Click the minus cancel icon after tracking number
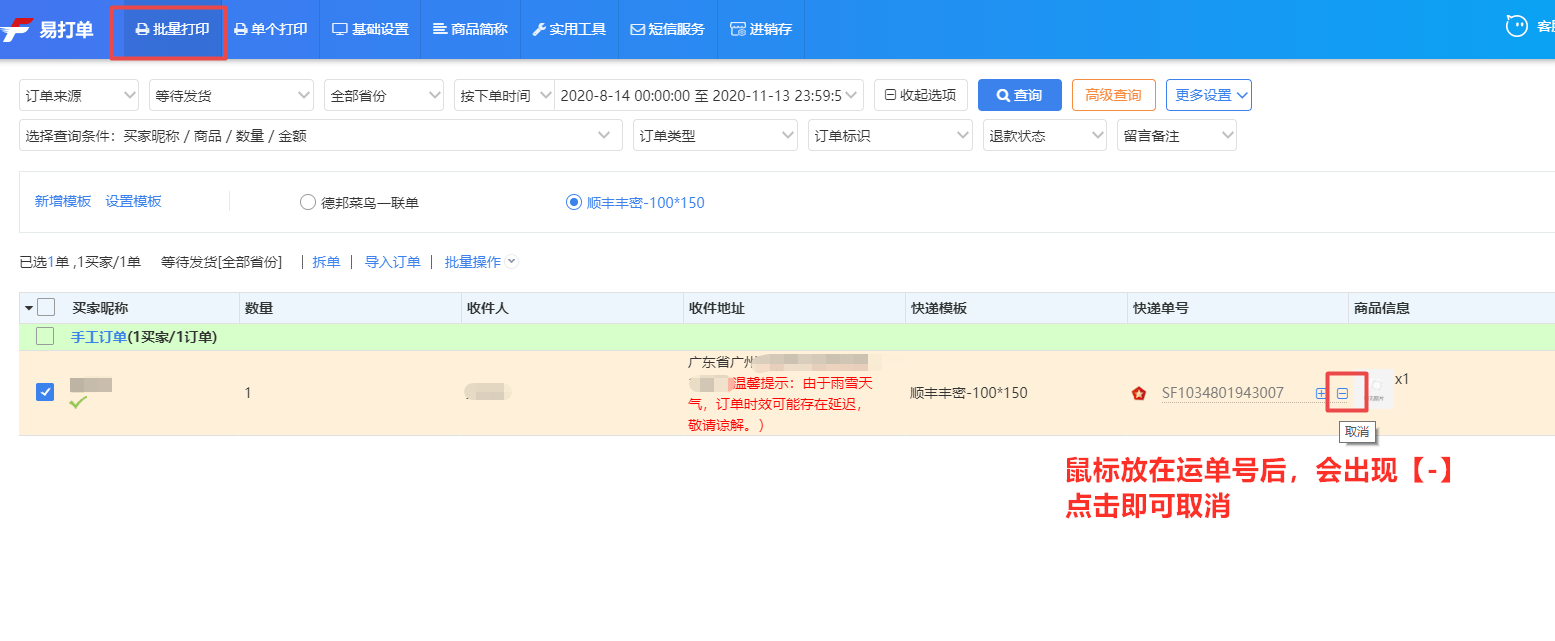Viewport: 1555px width, 641px height. [1343, 393]
